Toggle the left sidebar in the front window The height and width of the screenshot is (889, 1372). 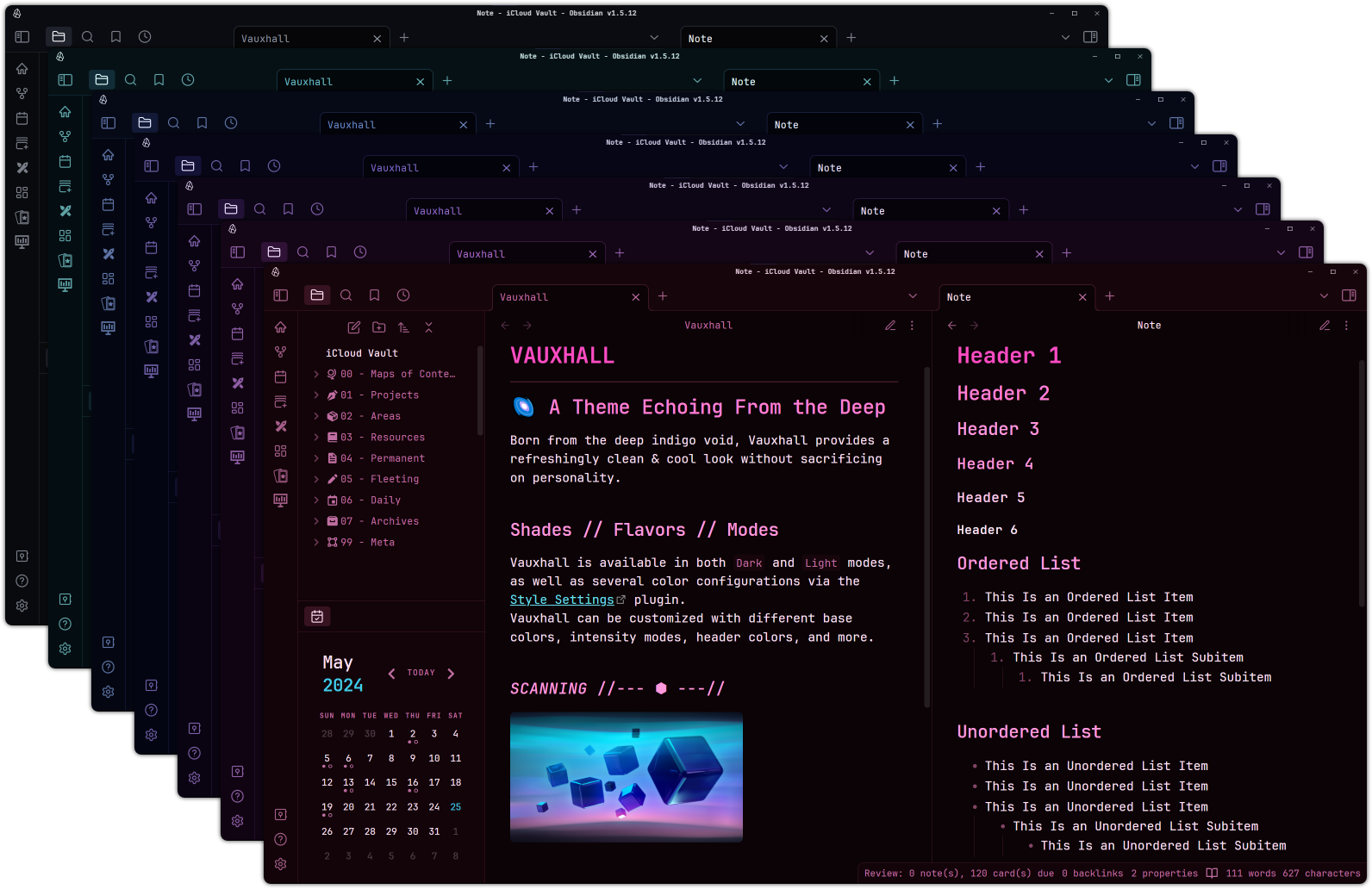pyautogui.click(x=281, y=295)
